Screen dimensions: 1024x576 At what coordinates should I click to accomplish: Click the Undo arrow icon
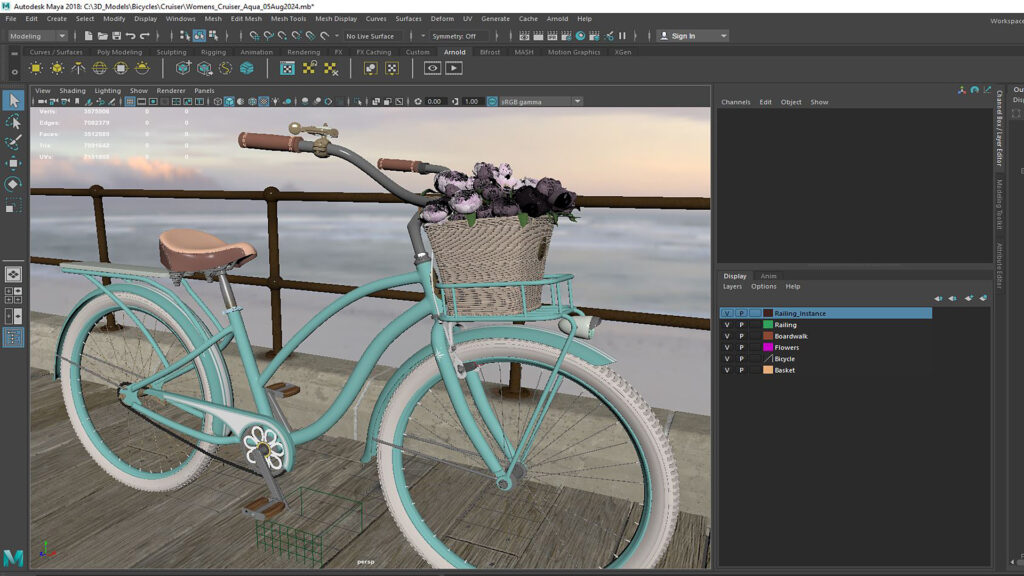pyautogui.click(x=130, y=36)
